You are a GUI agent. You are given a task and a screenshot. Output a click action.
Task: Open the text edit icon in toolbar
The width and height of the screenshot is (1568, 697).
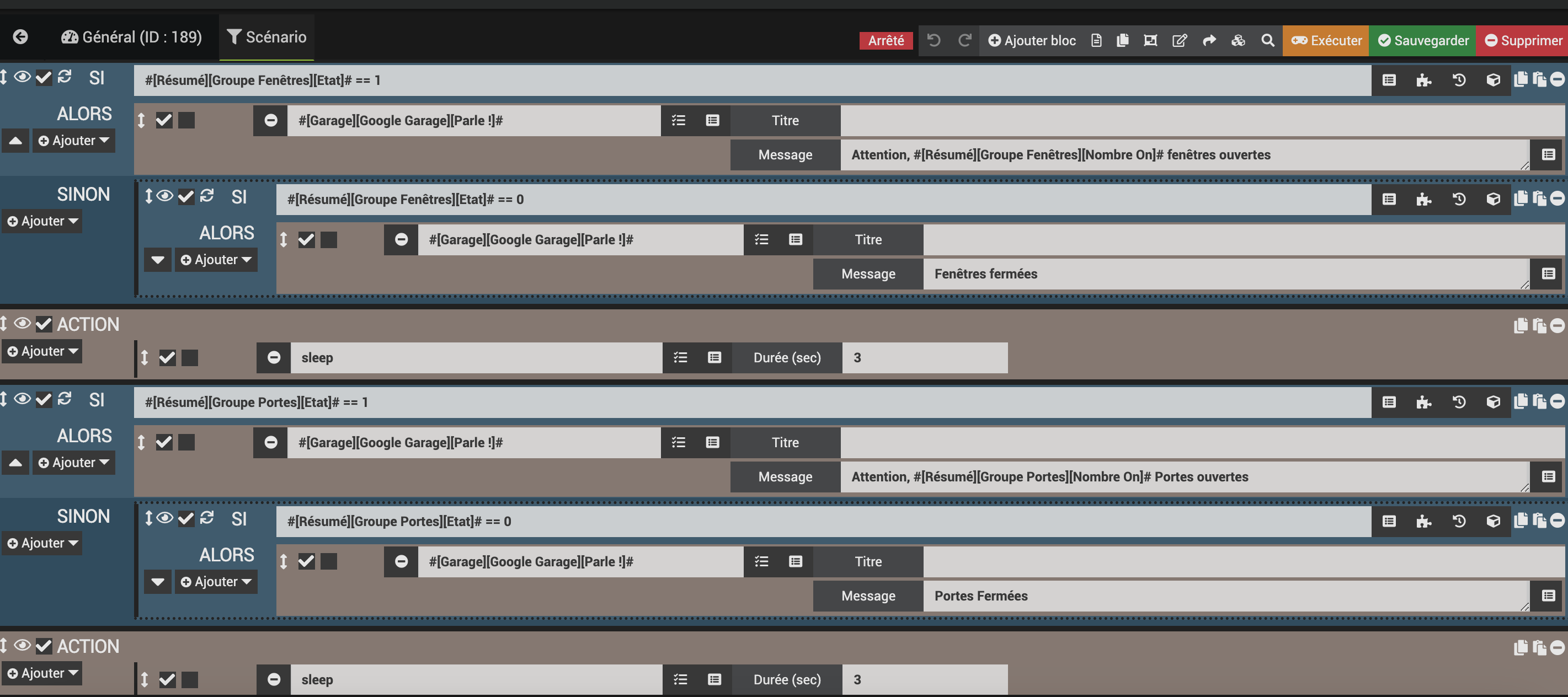coord(1180,41)
